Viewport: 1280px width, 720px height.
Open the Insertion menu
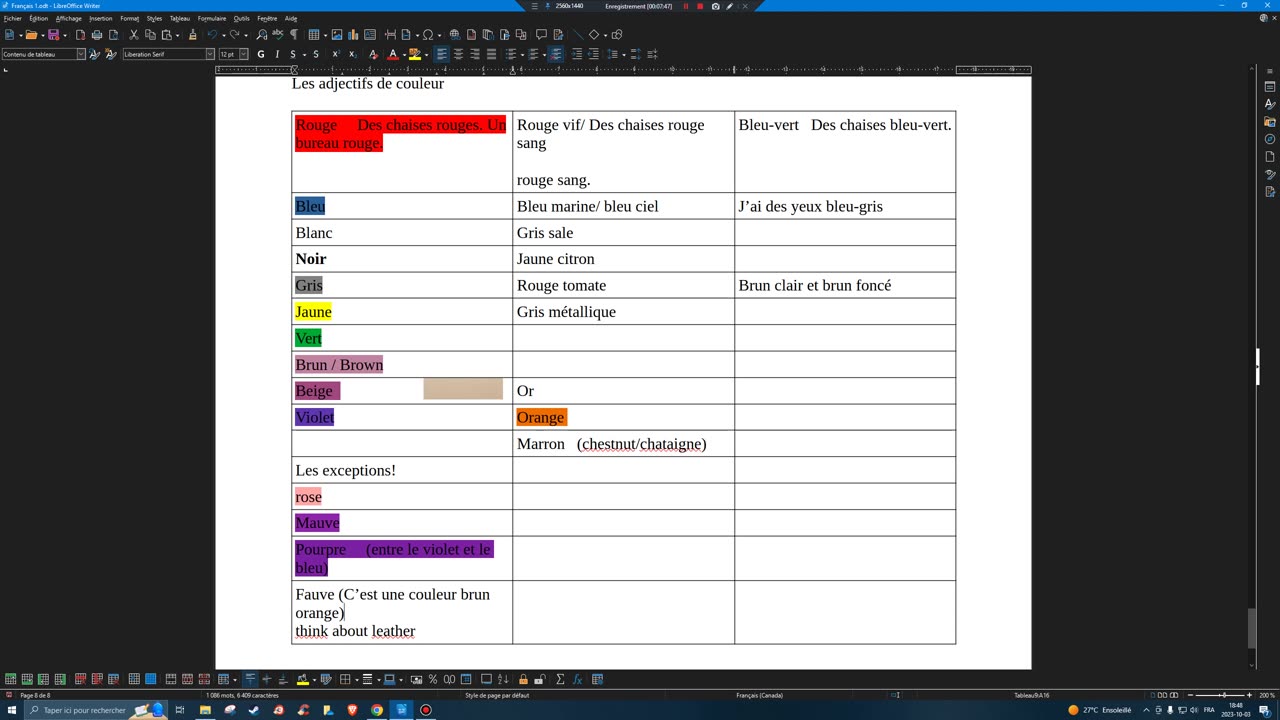click(x=100, y=18)
